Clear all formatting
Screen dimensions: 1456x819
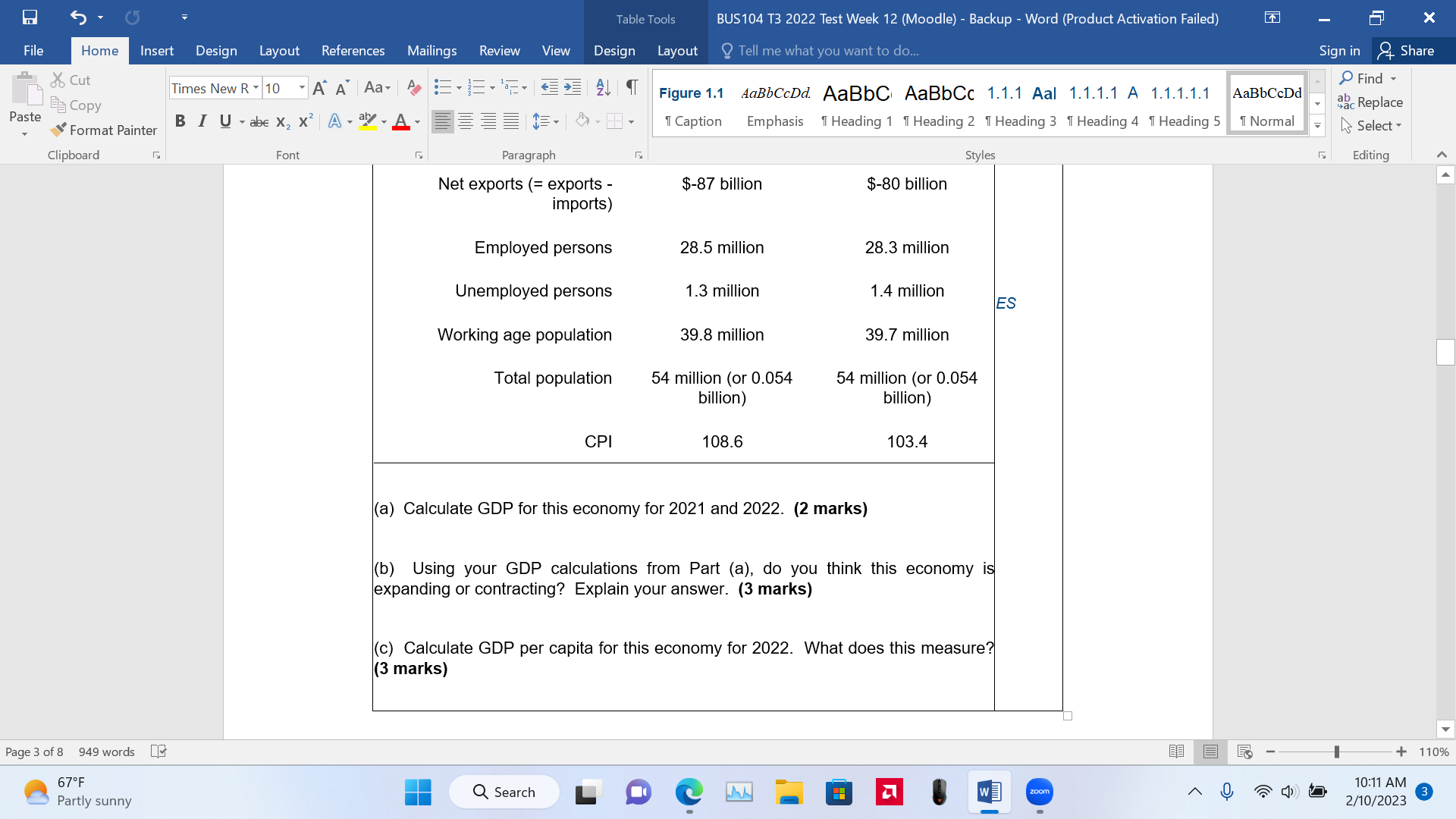413,88
